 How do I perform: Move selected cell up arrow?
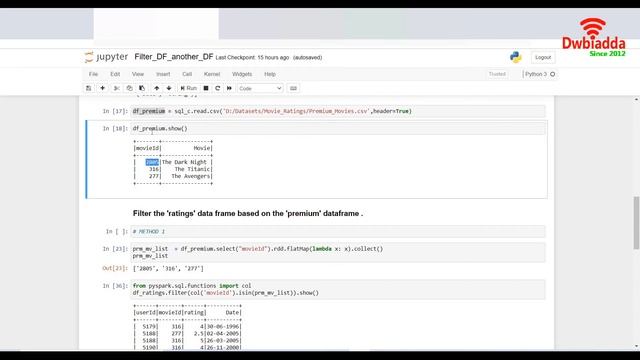point(157,88)
